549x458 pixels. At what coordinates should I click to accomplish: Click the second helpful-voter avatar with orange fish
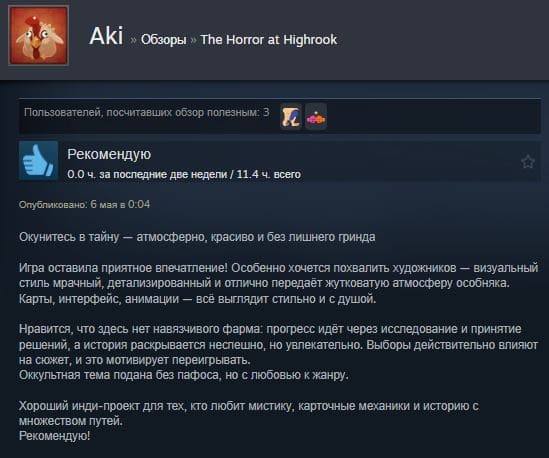(316, 116)
